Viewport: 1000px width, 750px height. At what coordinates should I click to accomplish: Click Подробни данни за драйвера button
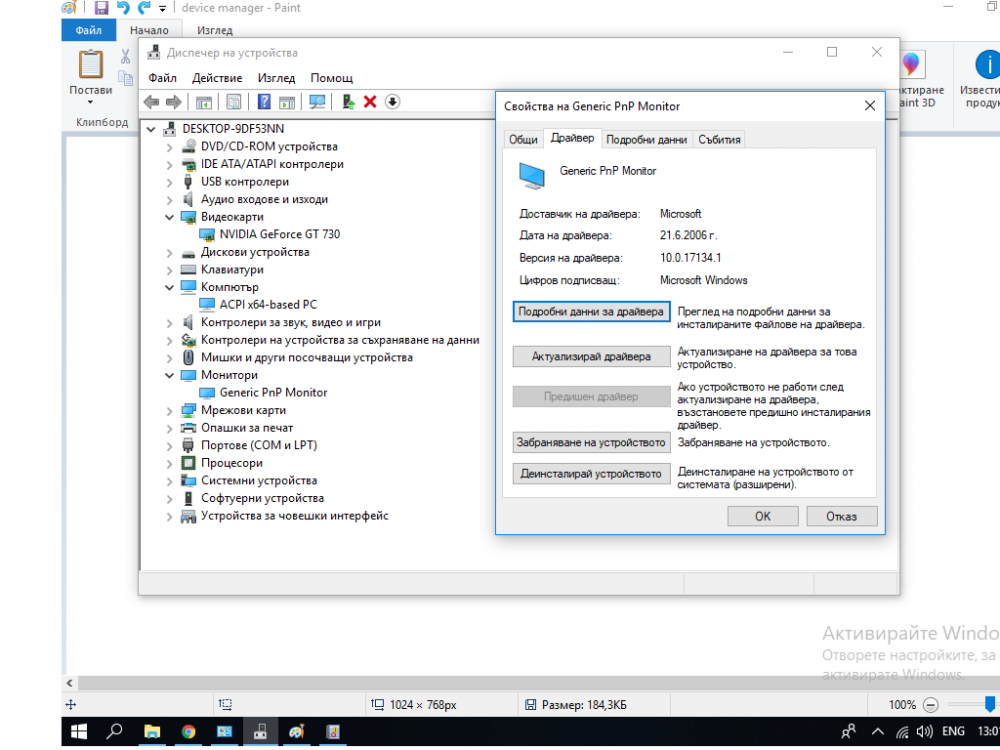click(591, 312)
